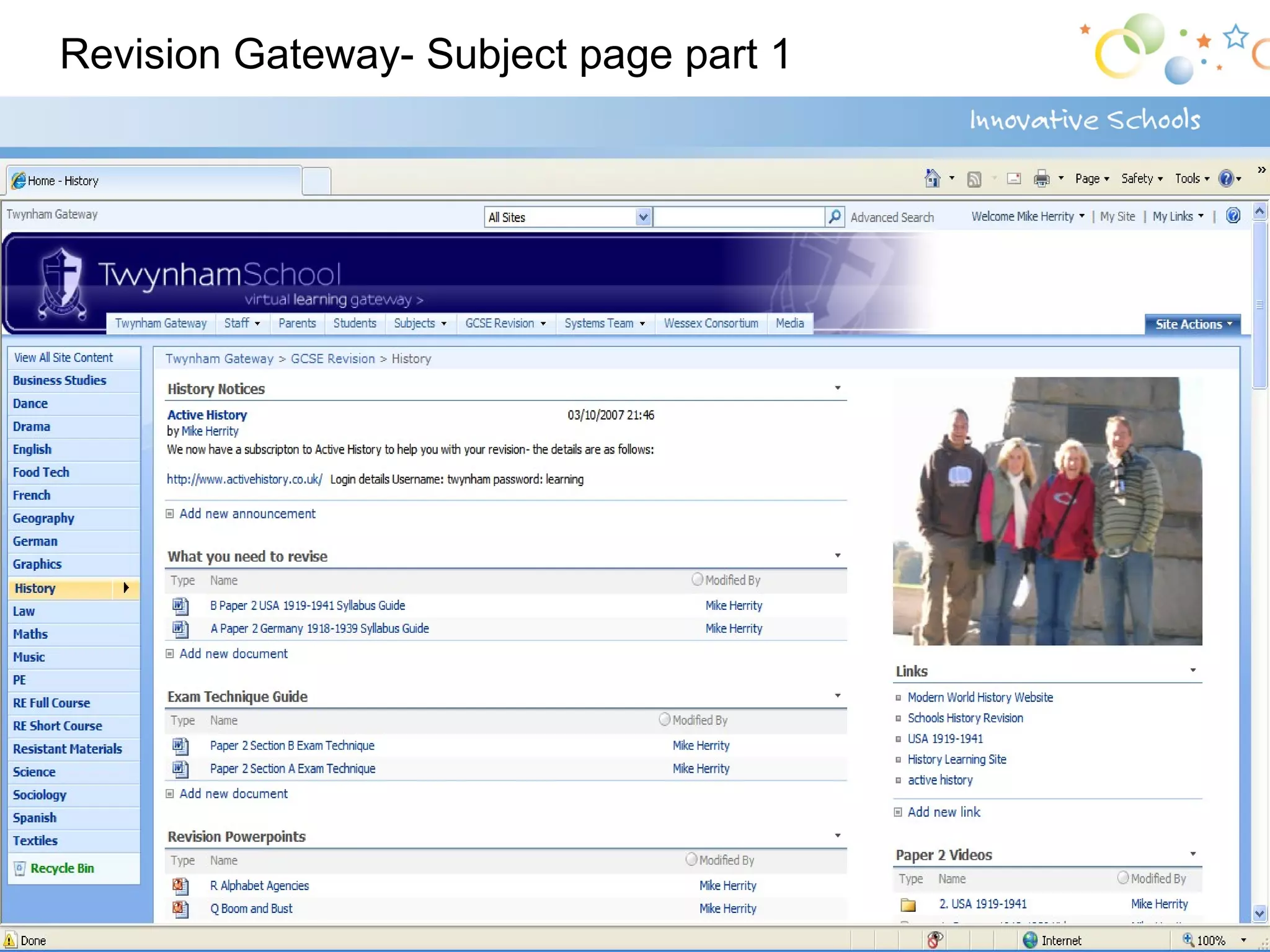The width and height of the screenshot is (1270, 952).
Task: Expand Paper 2 Videos web part menu
Action: pyautogui.click(x=1193, y=853)
